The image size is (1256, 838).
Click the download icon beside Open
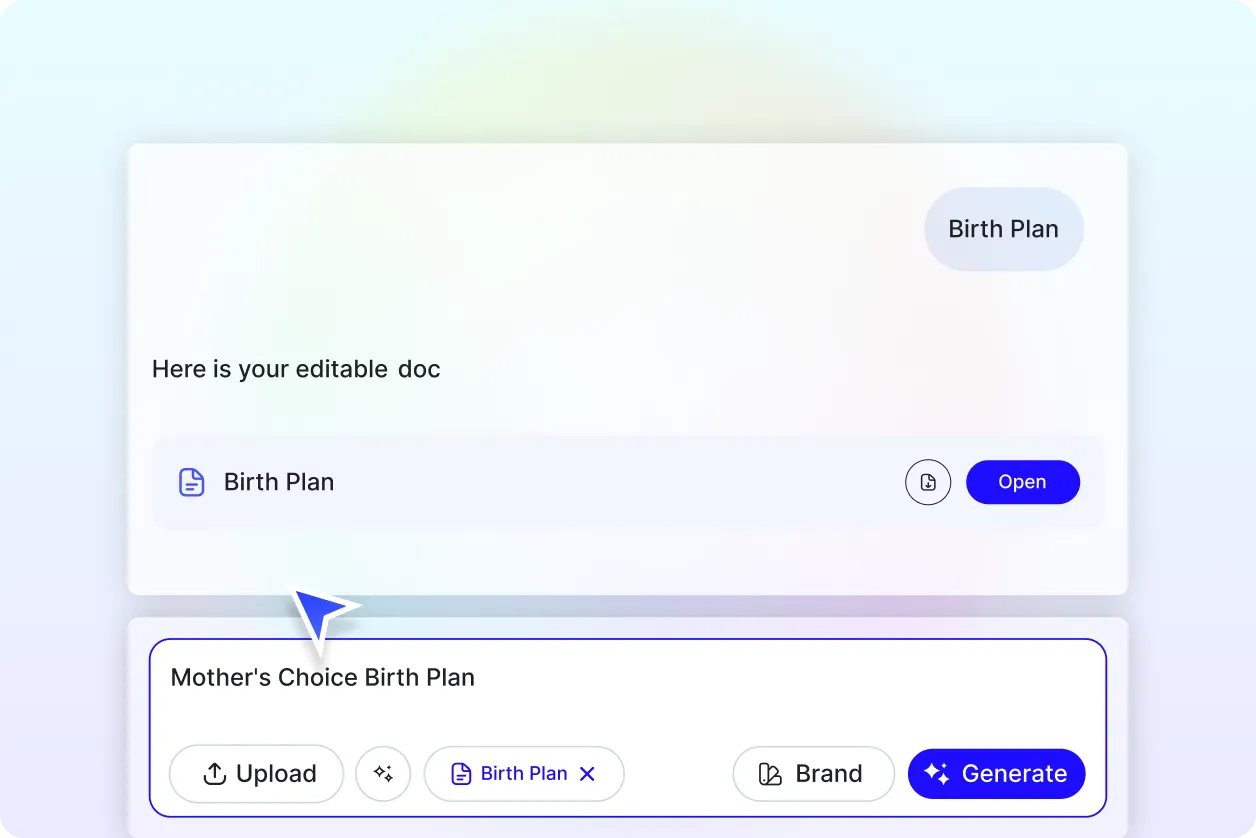[928, 482]
